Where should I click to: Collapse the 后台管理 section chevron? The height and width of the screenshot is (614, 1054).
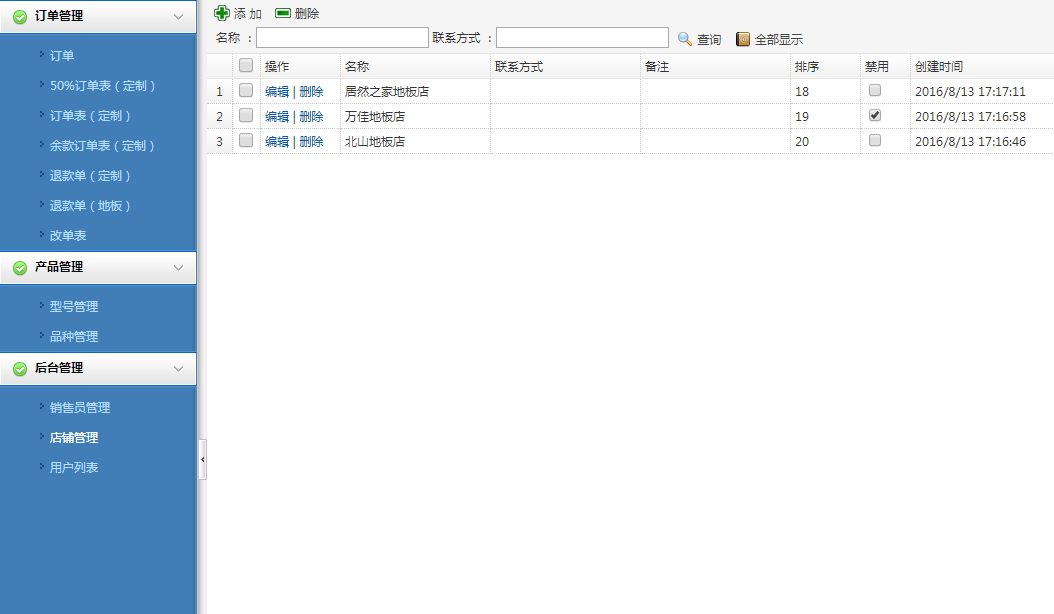tap(178, 369)
